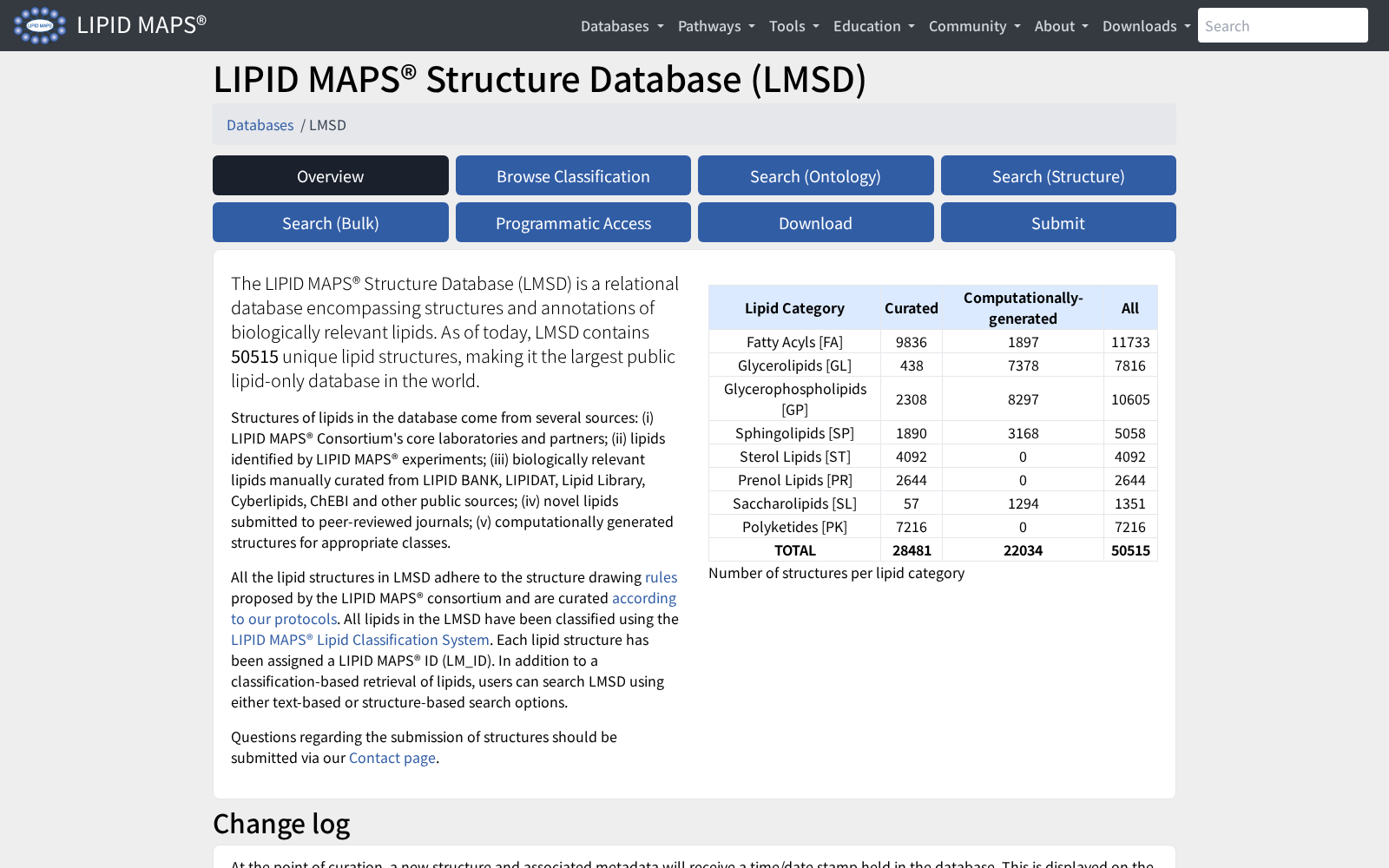This screenshot has height=868, width=1389.
Task: Click the 1294 Saccharolipids computed value
Action: point(1023,503)
